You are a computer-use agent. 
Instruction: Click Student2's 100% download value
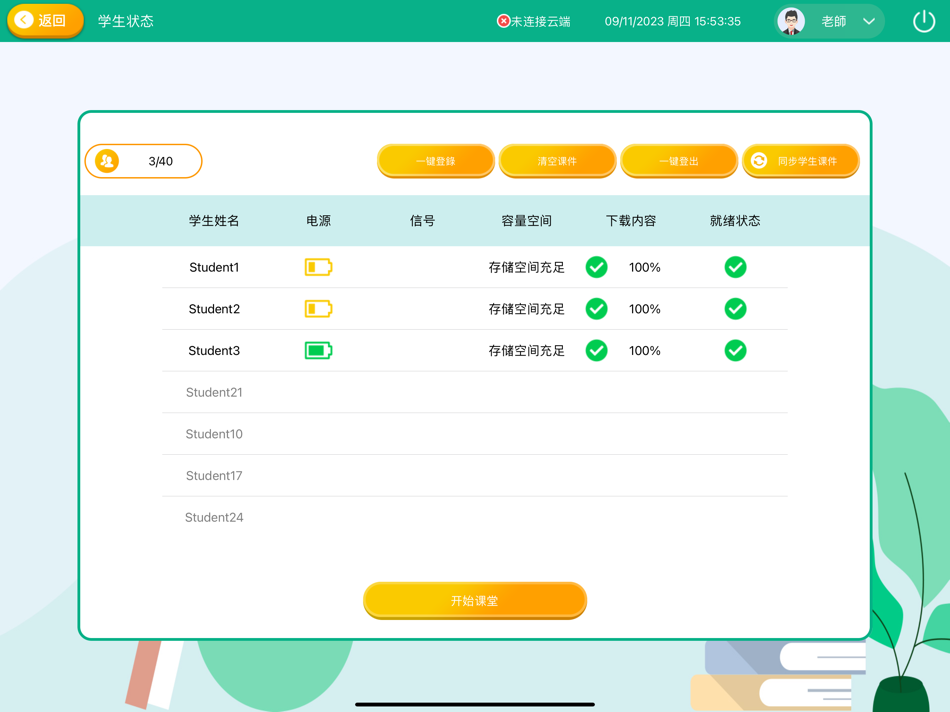point(645,309)
